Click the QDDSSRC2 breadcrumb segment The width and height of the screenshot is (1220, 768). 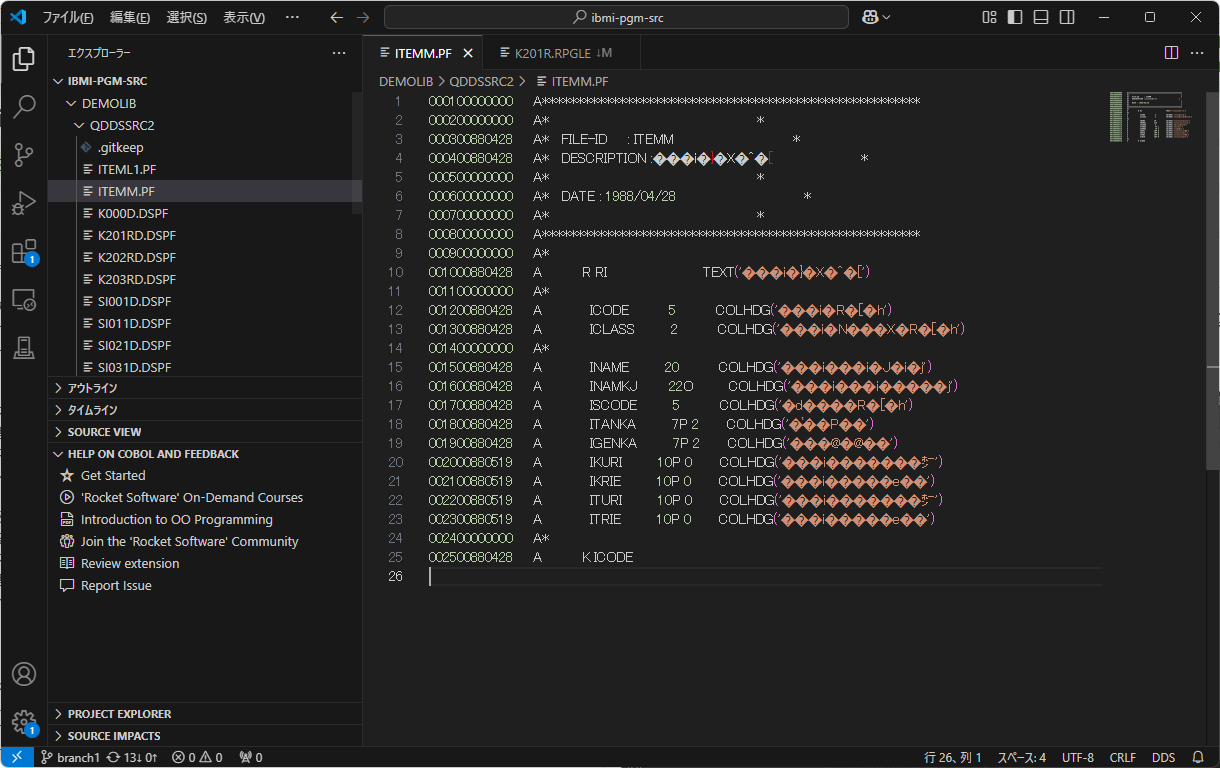(481, 81)
